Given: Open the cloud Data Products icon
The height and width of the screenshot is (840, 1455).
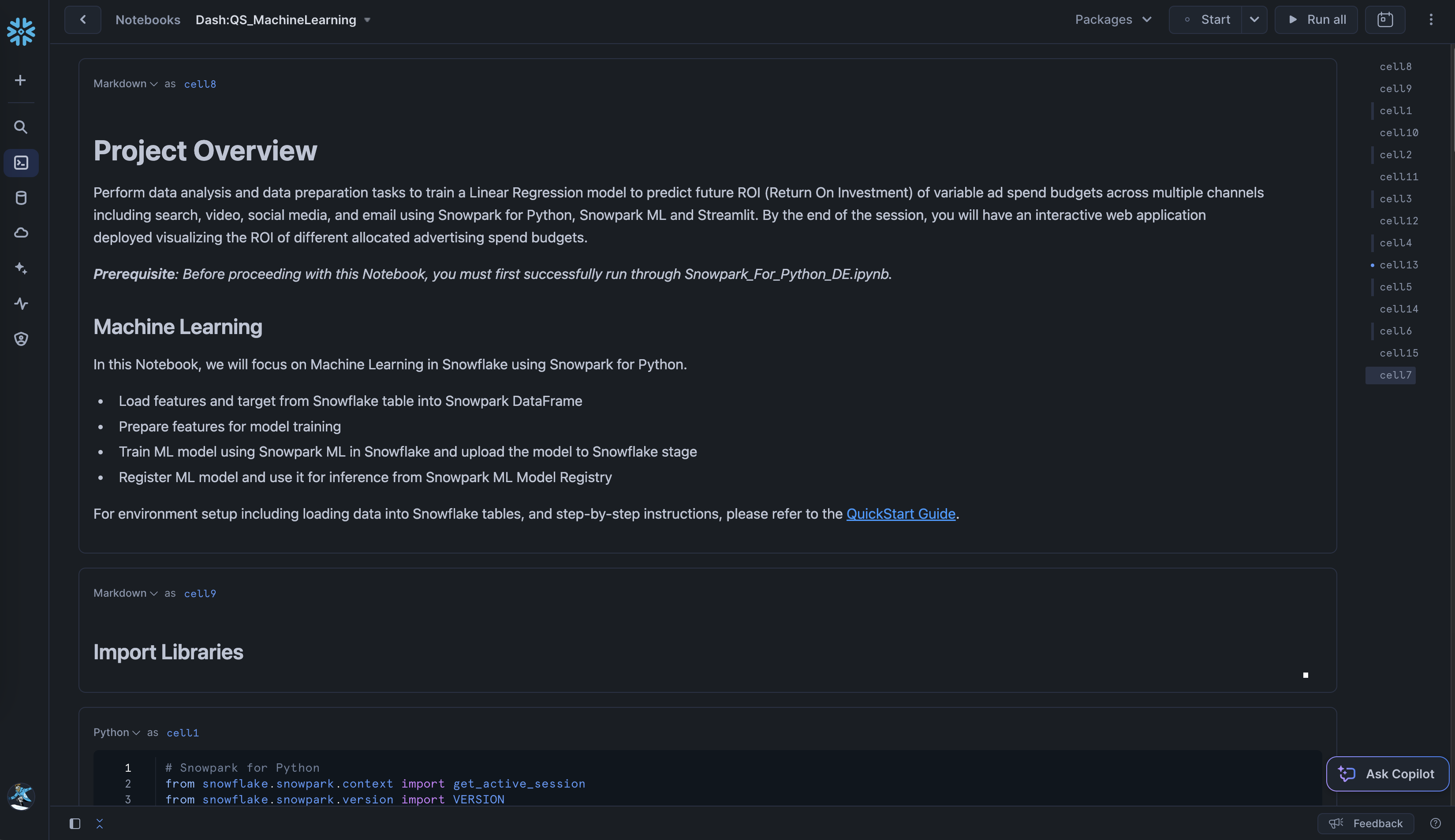Looking at the screenshot, I should click(21, 233).
